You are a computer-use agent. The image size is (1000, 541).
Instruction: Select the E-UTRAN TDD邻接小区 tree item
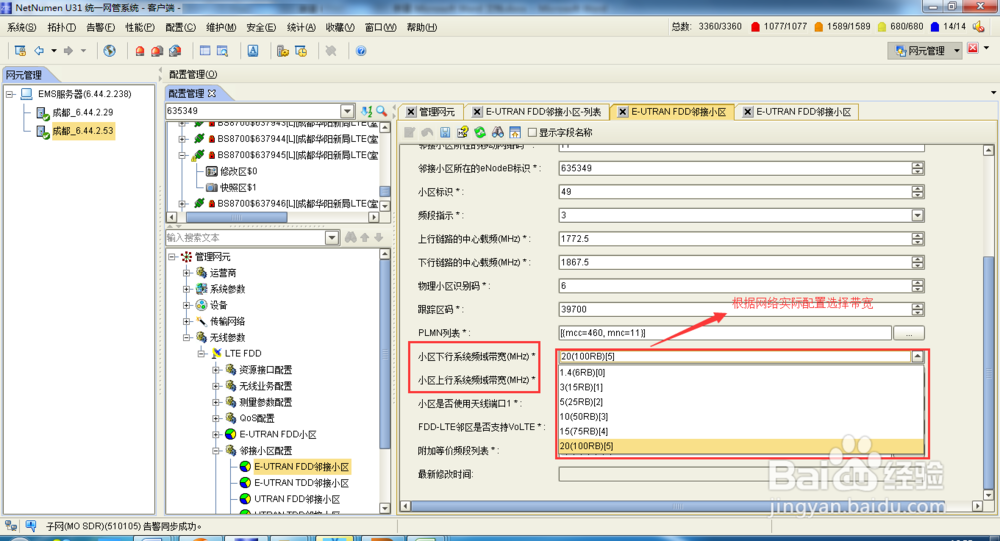pos(301,483)
